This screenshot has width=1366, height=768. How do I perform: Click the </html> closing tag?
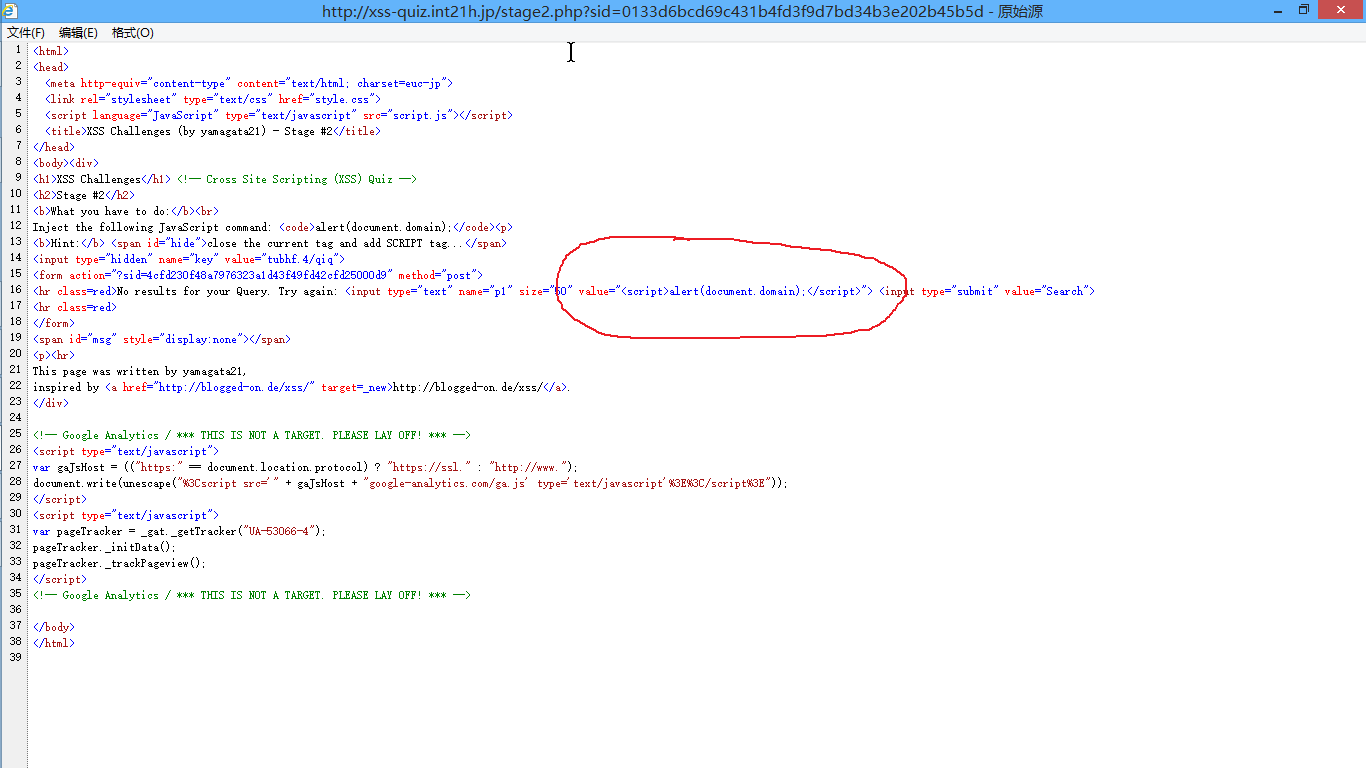click(54, 643)
